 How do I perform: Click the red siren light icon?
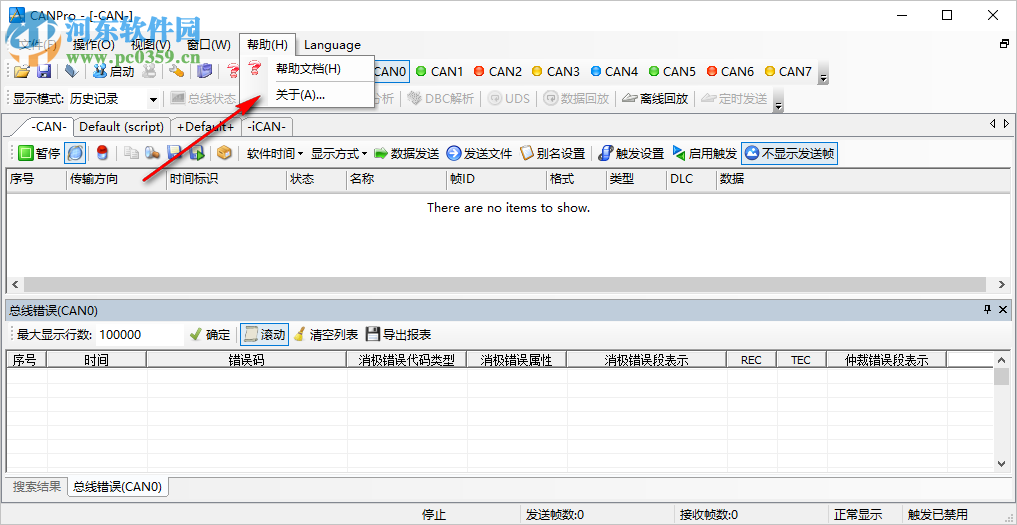(102, 154)
